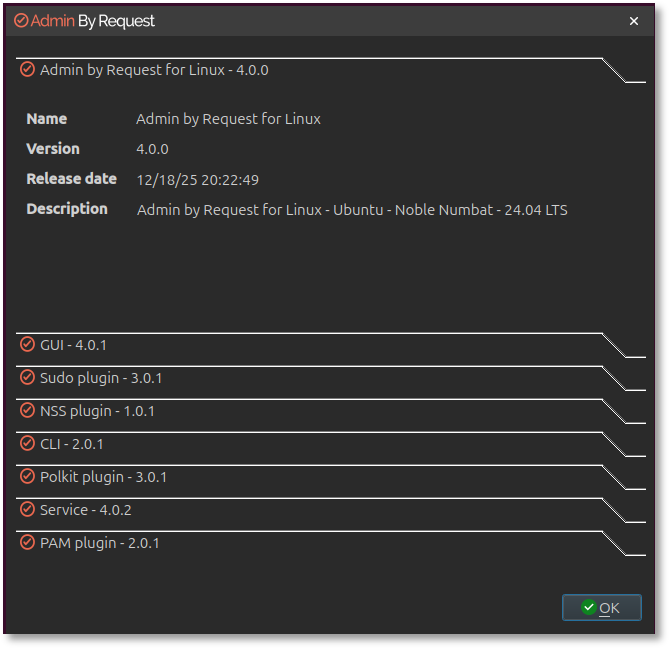Click the check icon beside Service - 4.0.2

tap(27, 510)
